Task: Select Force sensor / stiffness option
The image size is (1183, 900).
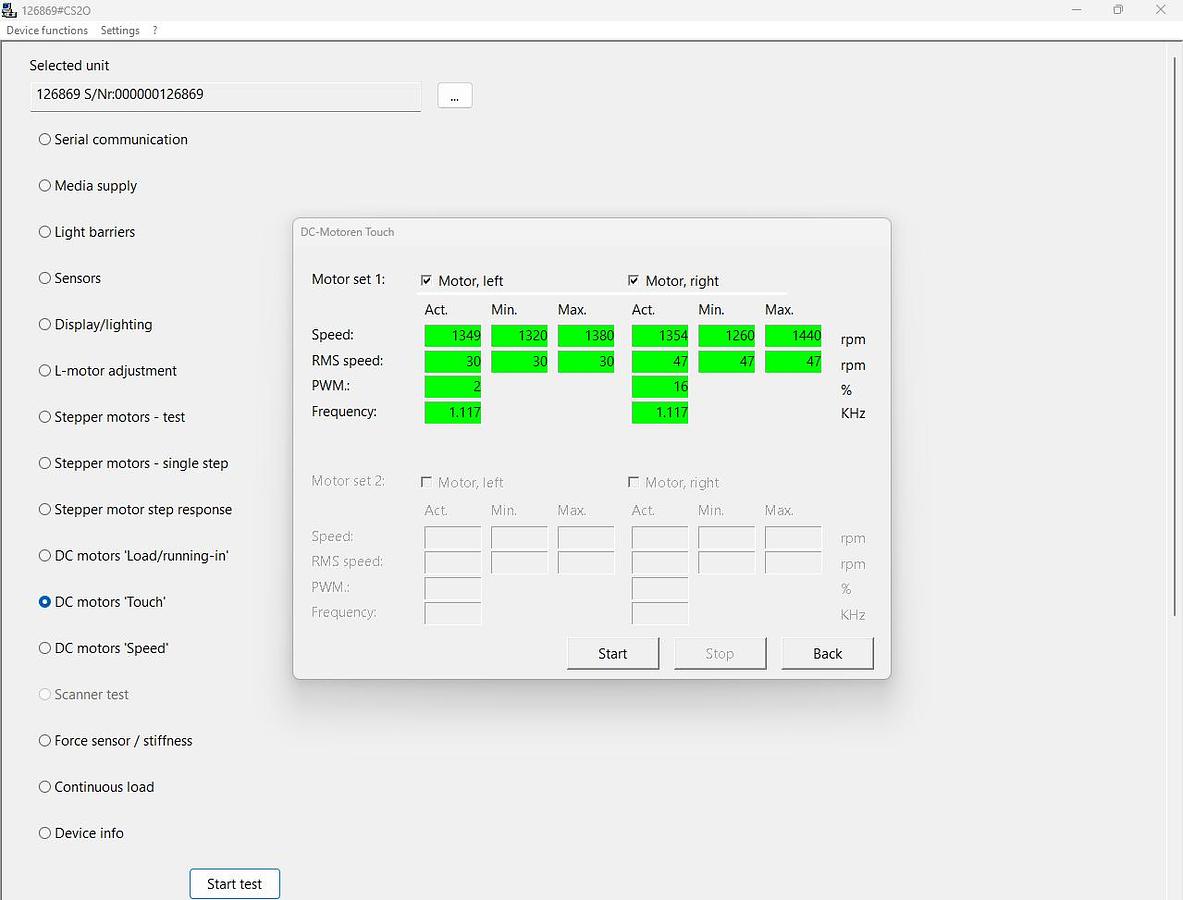Action: 45,741
